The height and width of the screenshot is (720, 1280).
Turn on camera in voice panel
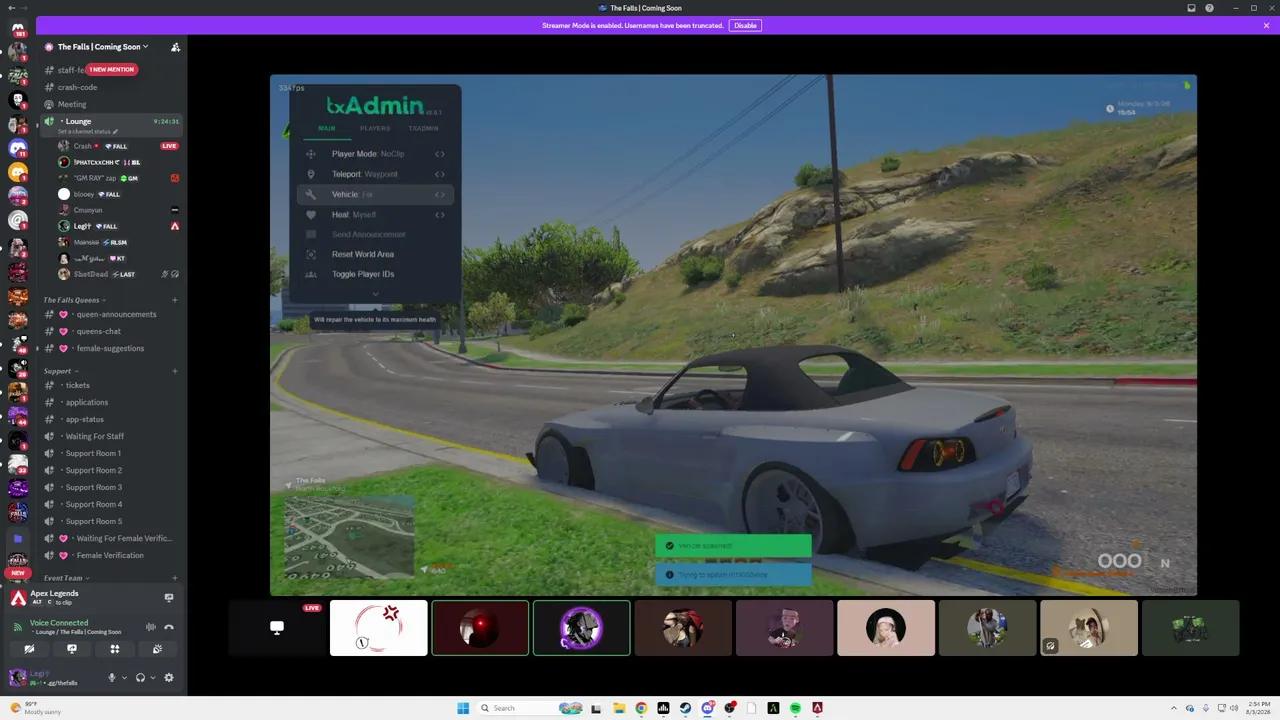point(29,649)
